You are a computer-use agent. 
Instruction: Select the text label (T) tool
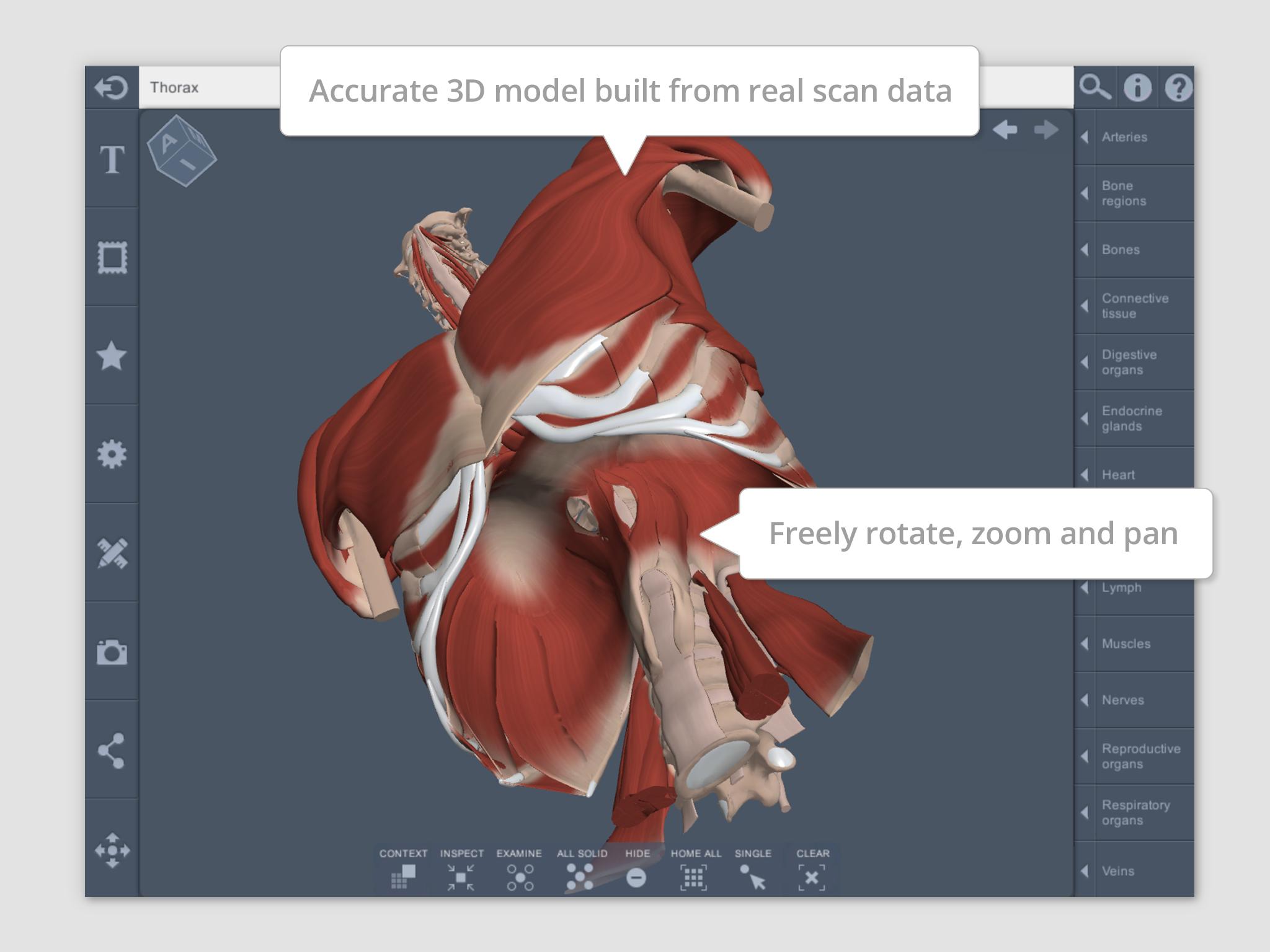click(112, 159)
